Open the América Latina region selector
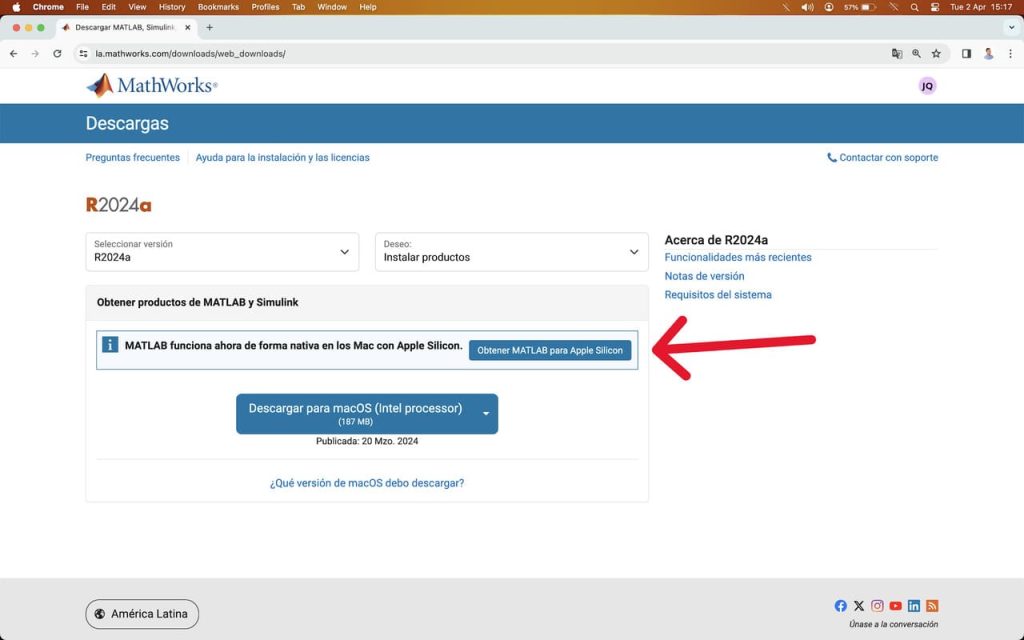Image resolution: width=1024 pixels, height=640 pixels. click(x=142, y=614)
